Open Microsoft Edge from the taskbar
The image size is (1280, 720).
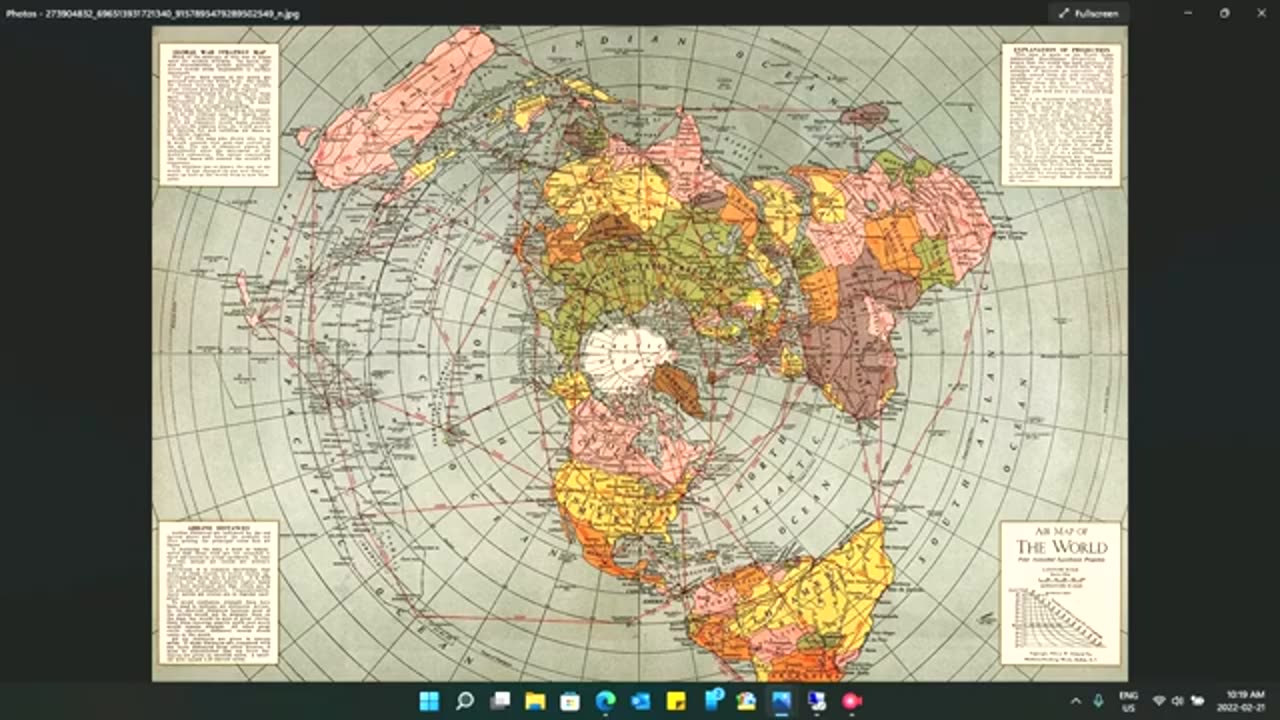605,701
